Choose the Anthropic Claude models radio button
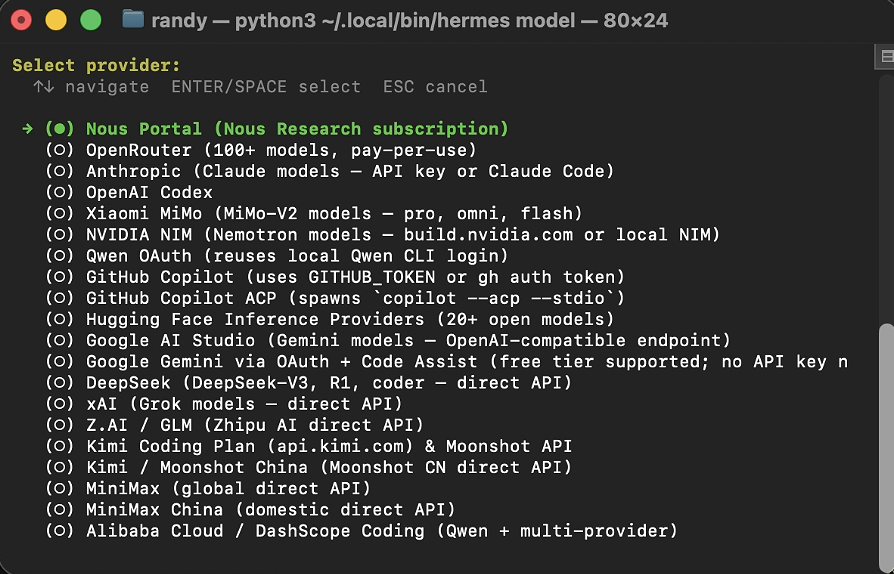The image size is (894, 574). click(x=60, y=171)
